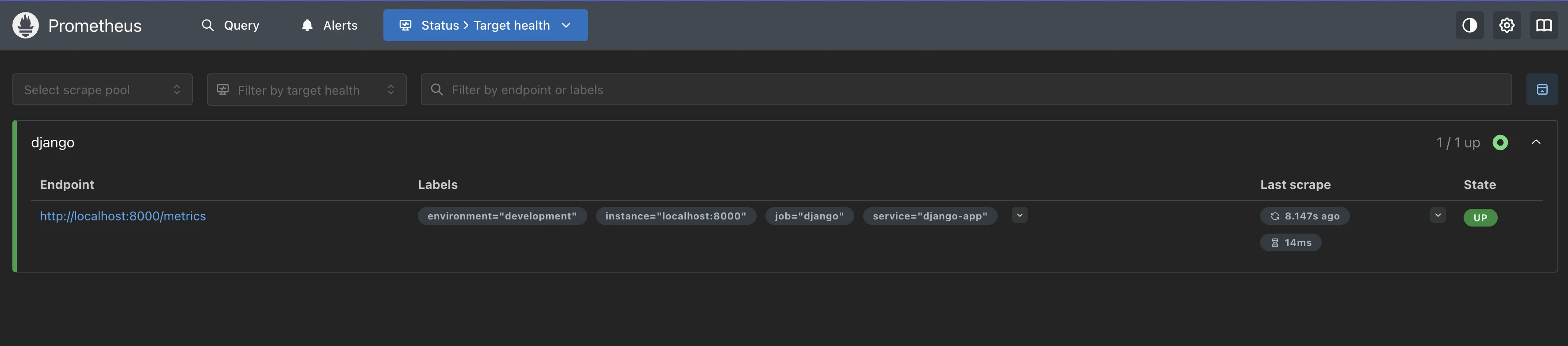This screenshot has height=346, width=1568.
Task: Click the green django health ring indicator
Action: click(1500, 142)
